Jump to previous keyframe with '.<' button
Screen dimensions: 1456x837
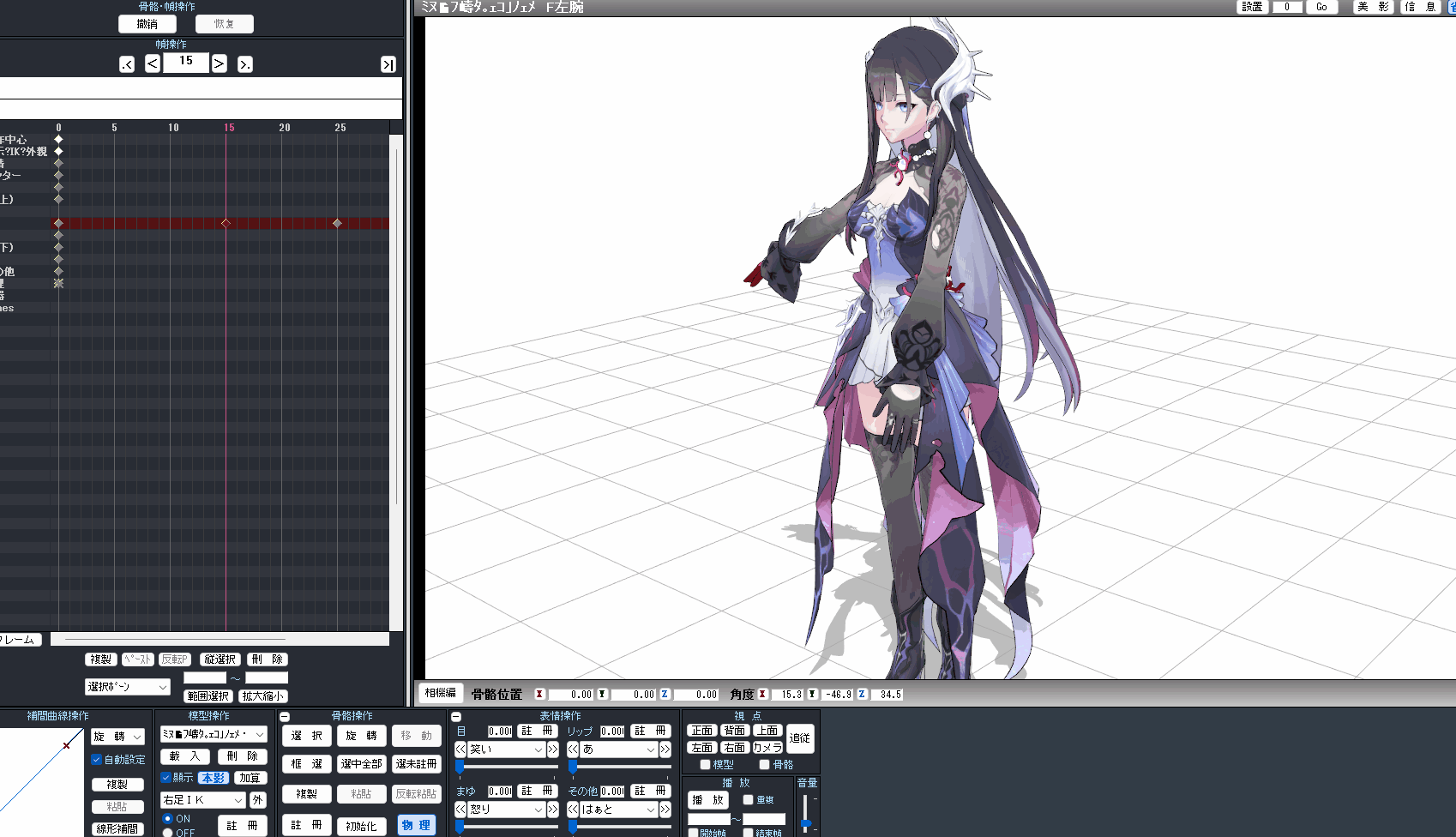[x=127, y=64]
